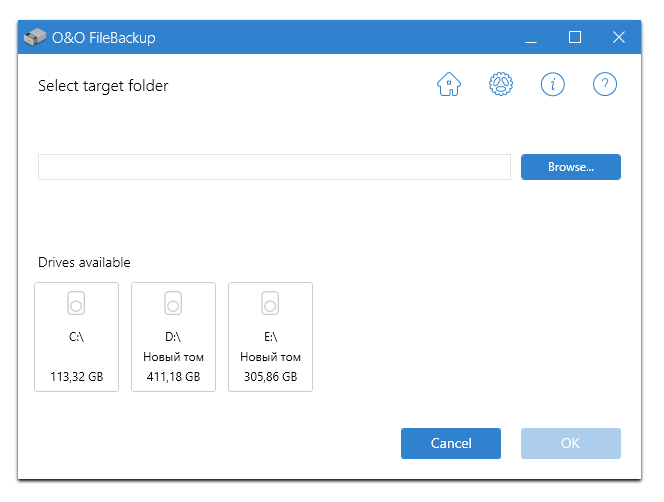Open the help question mark icon
Screen dimensions: 664x502
(x=605, y=84)
